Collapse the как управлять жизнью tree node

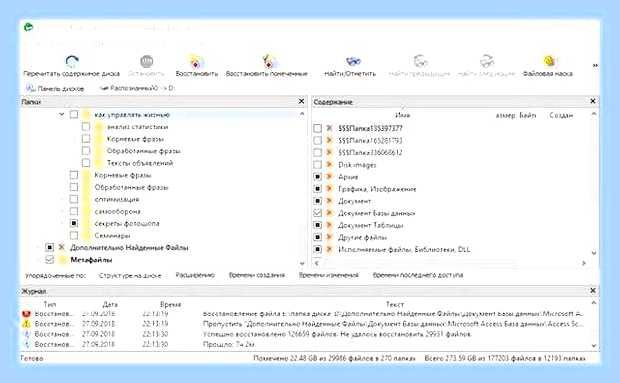(61, 115)
